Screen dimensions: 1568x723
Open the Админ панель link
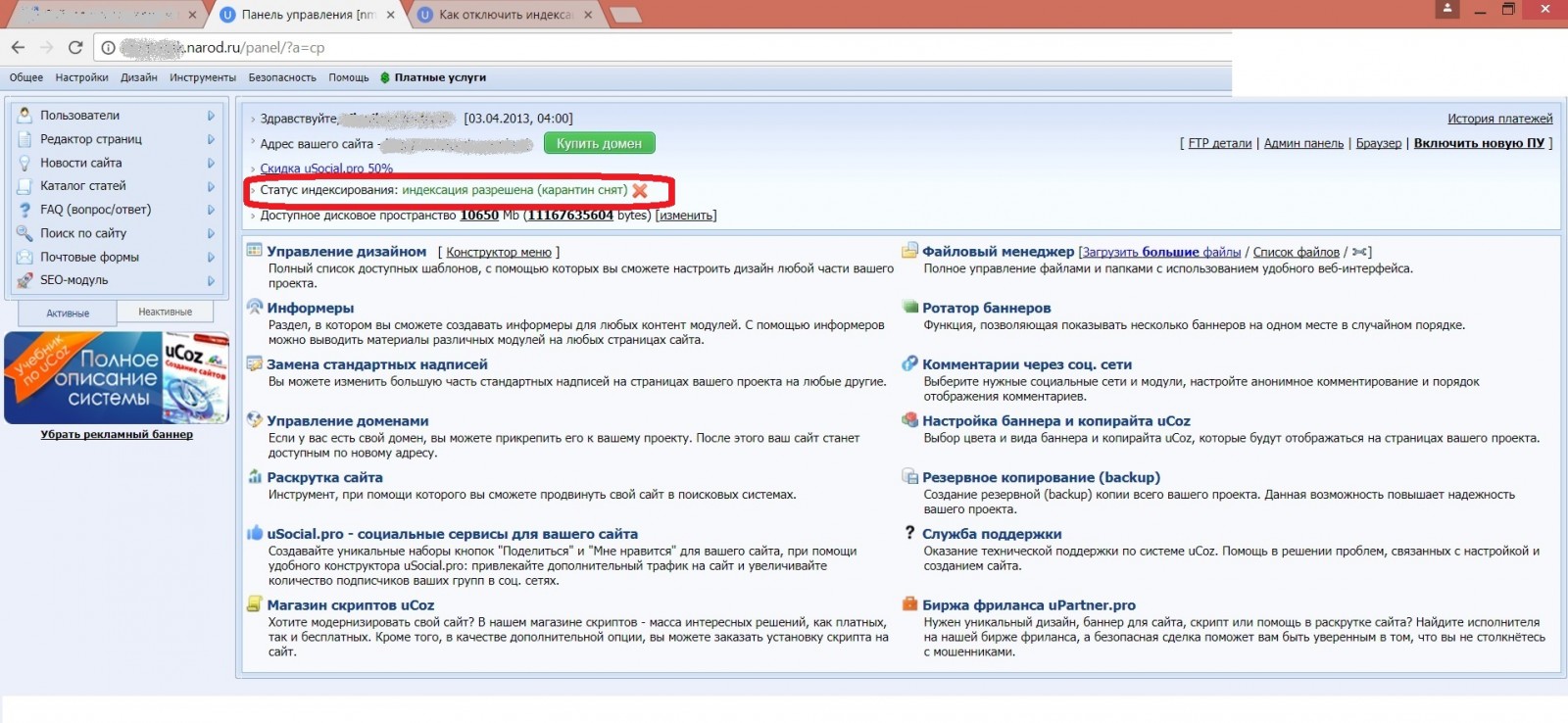click(x=1303, y=143)
